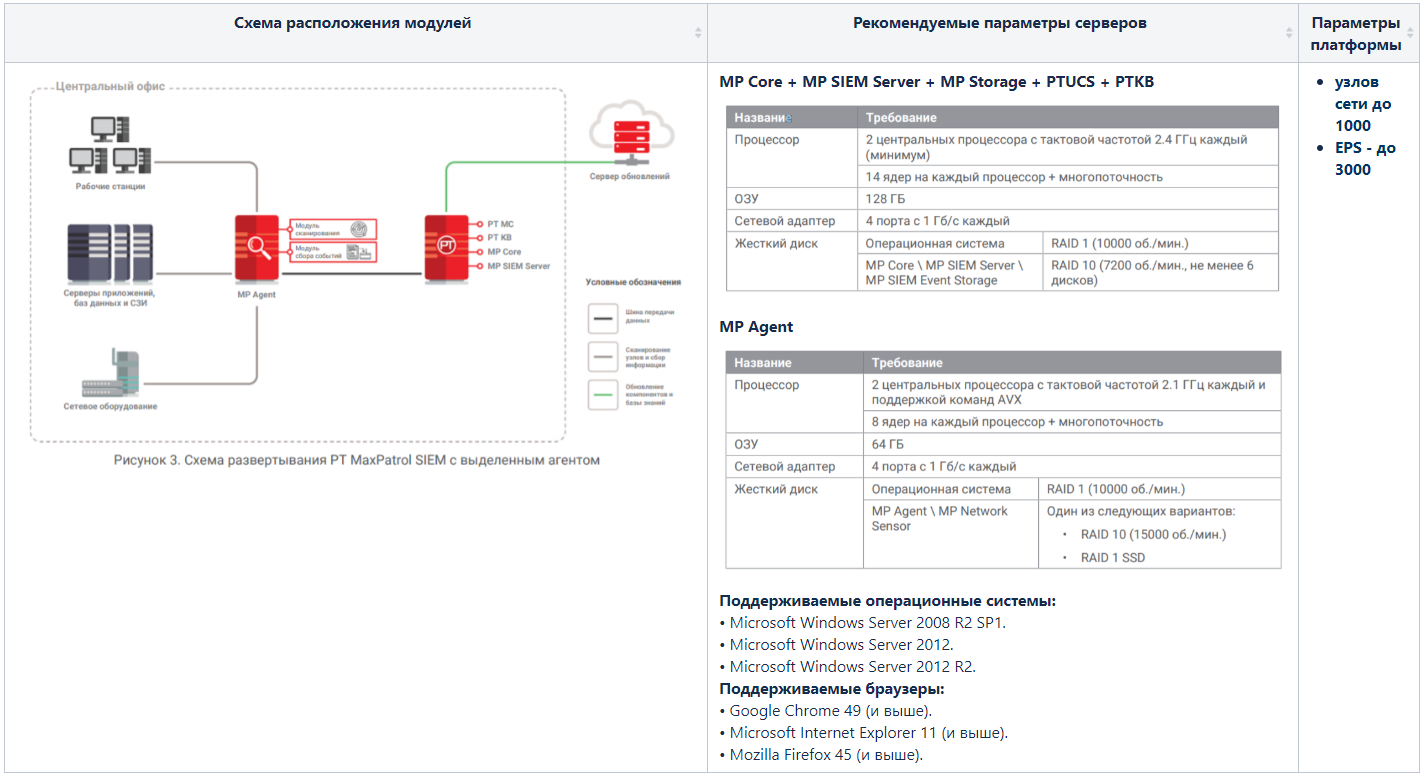
Task: Click the Сетевое оборудование device icon
Action: pos(110,374)
